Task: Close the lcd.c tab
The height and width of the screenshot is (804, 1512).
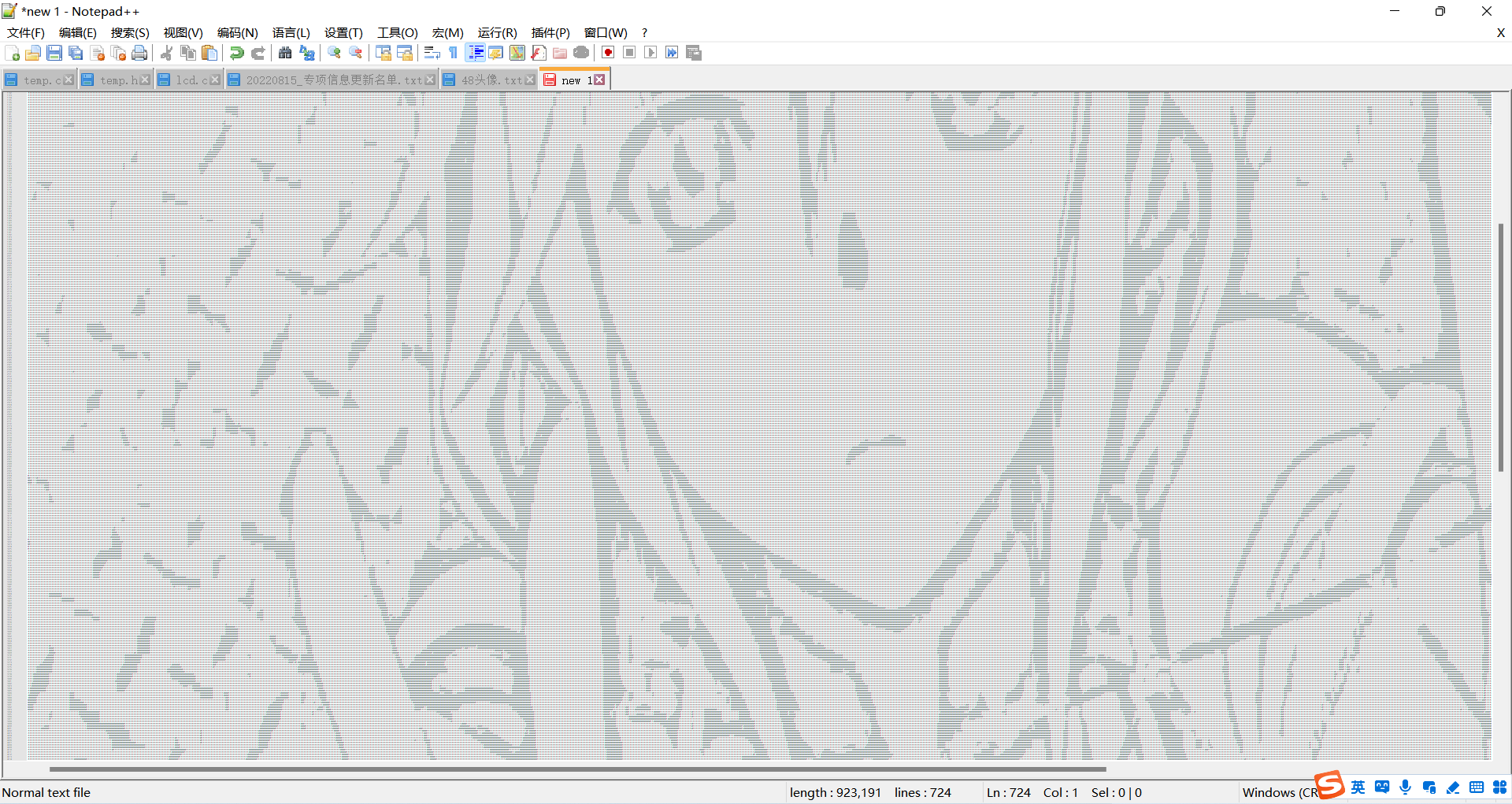Action: point(215,80)
